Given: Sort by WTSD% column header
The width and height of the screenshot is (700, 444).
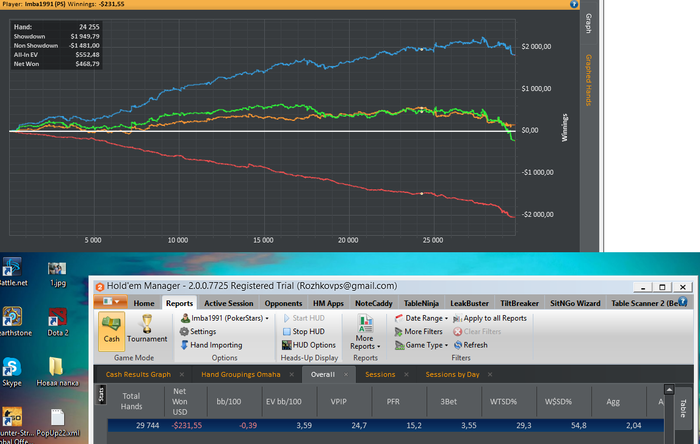Looking at the screenshot, I should coord(503,402).
